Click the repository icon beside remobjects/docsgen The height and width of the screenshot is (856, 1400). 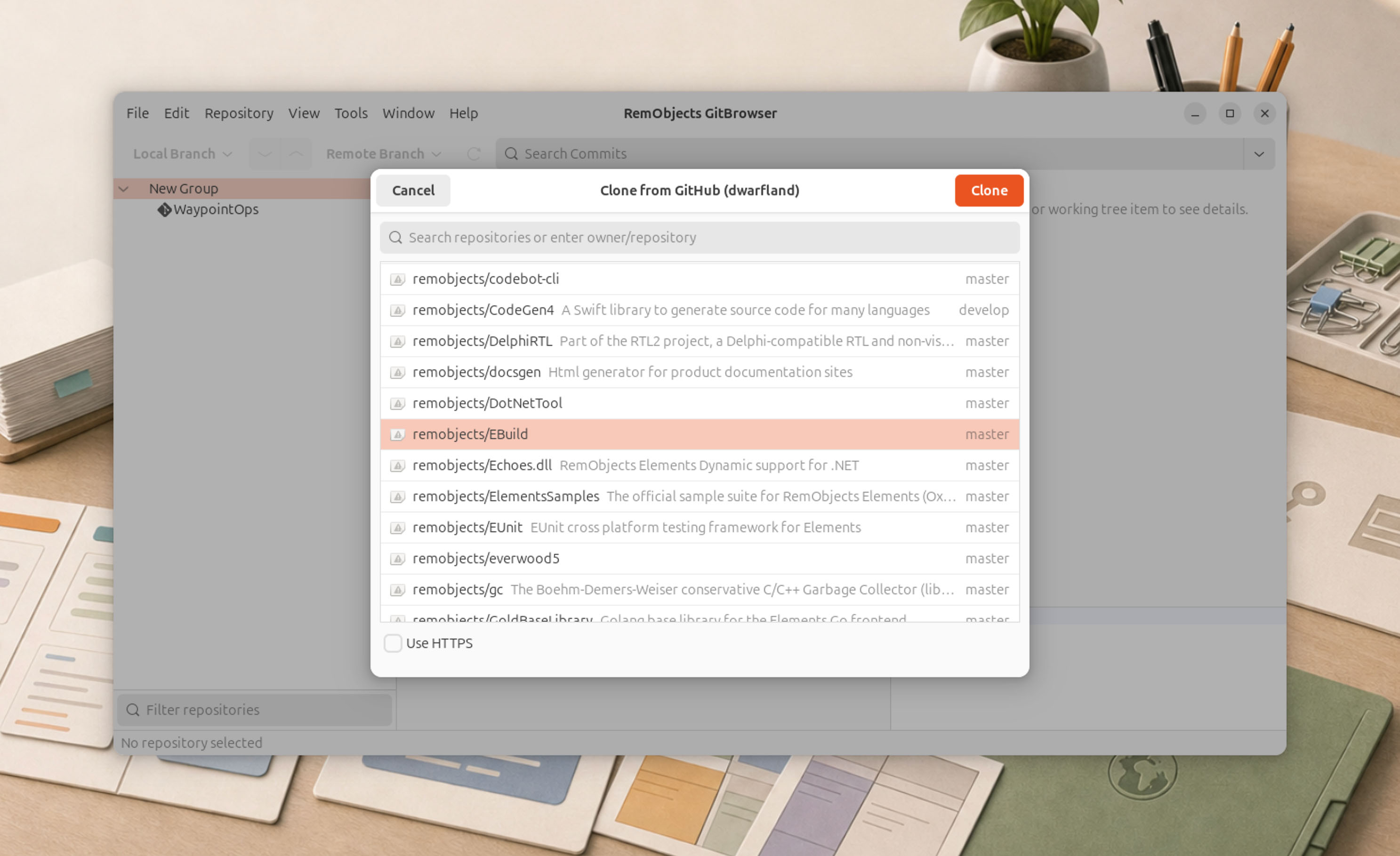(397, 373)
